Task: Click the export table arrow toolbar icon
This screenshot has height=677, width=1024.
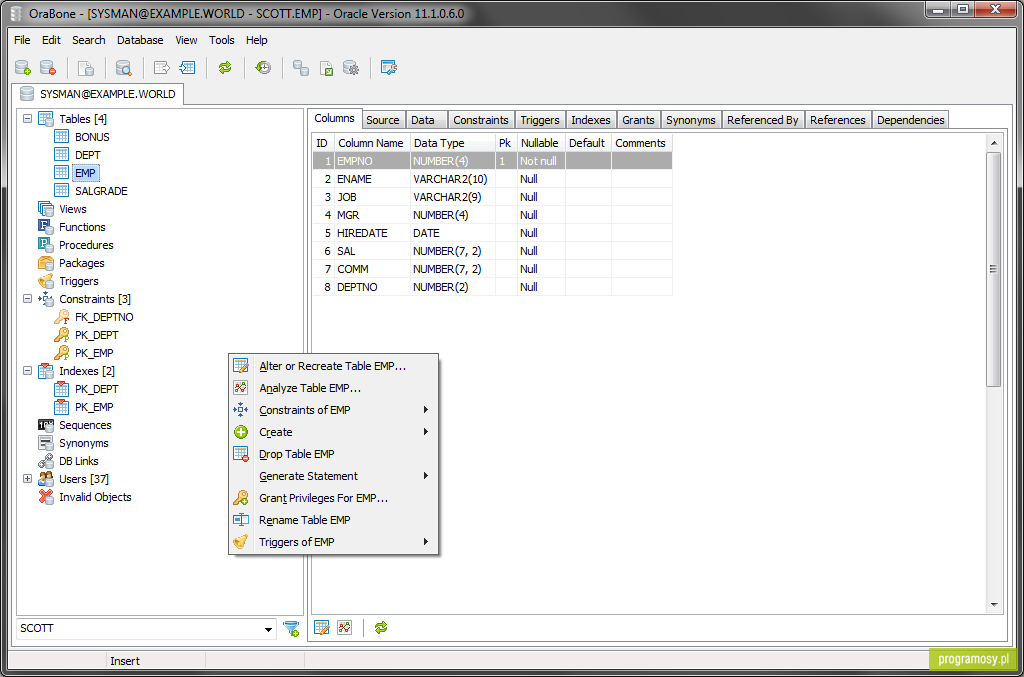Action: click(x=162, y=67)
